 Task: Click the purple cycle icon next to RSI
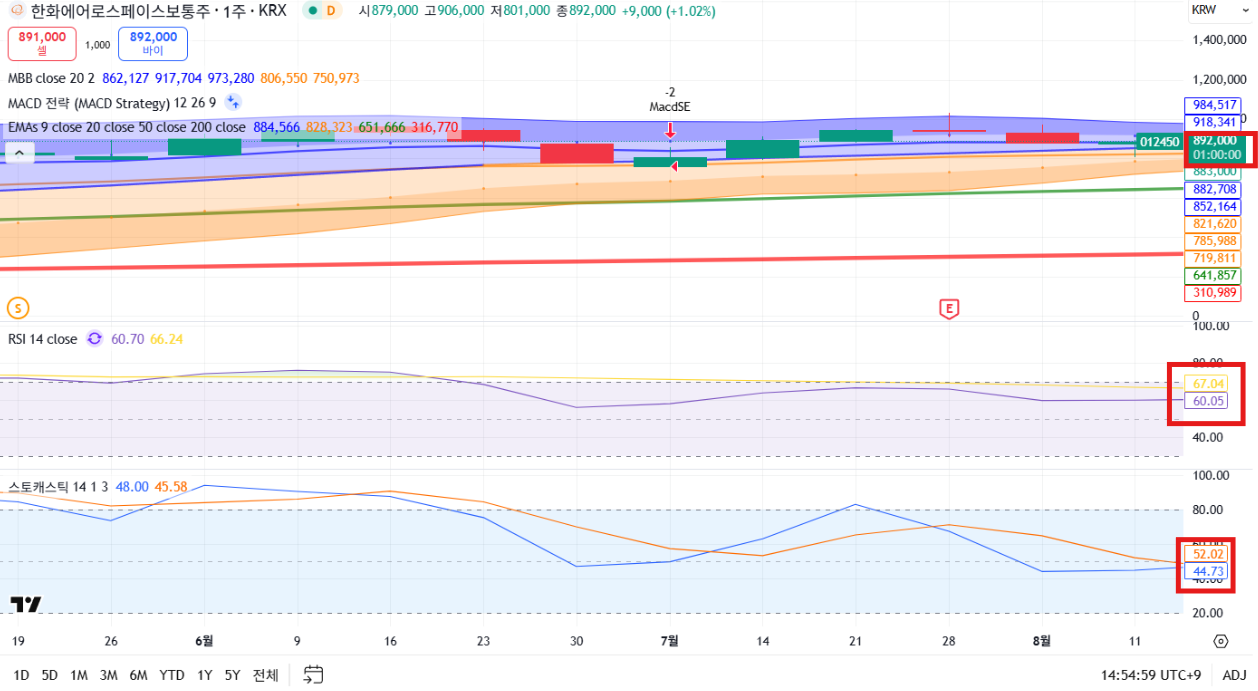click(x=94, y=339)
